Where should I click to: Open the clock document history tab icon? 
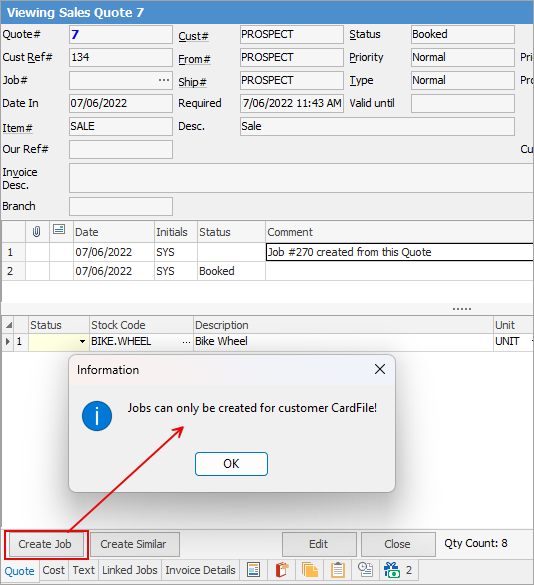[x=365, y=570]
